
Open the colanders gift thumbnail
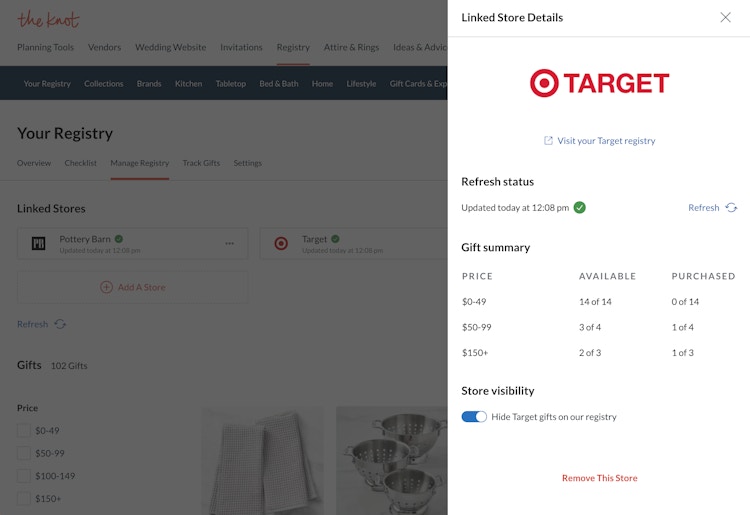coord(392,460)
